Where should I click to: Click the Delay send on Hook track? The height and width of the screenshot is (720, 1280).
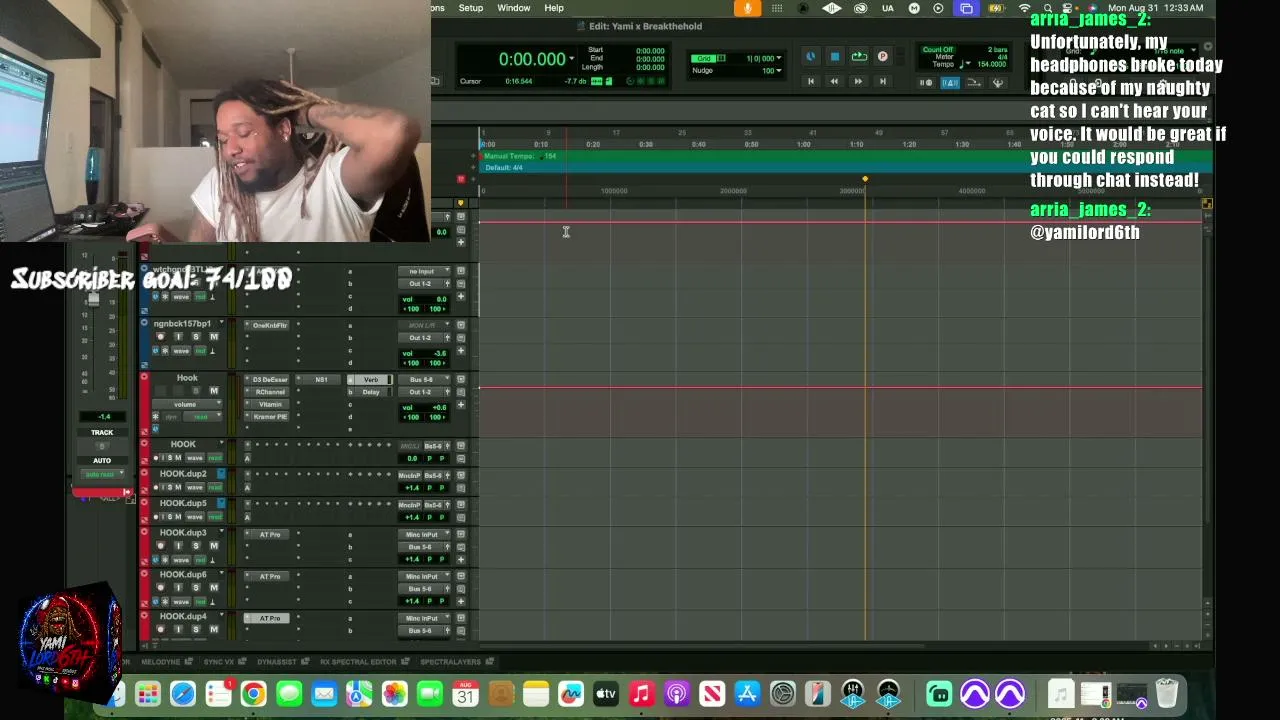click(x=371, y=392)
